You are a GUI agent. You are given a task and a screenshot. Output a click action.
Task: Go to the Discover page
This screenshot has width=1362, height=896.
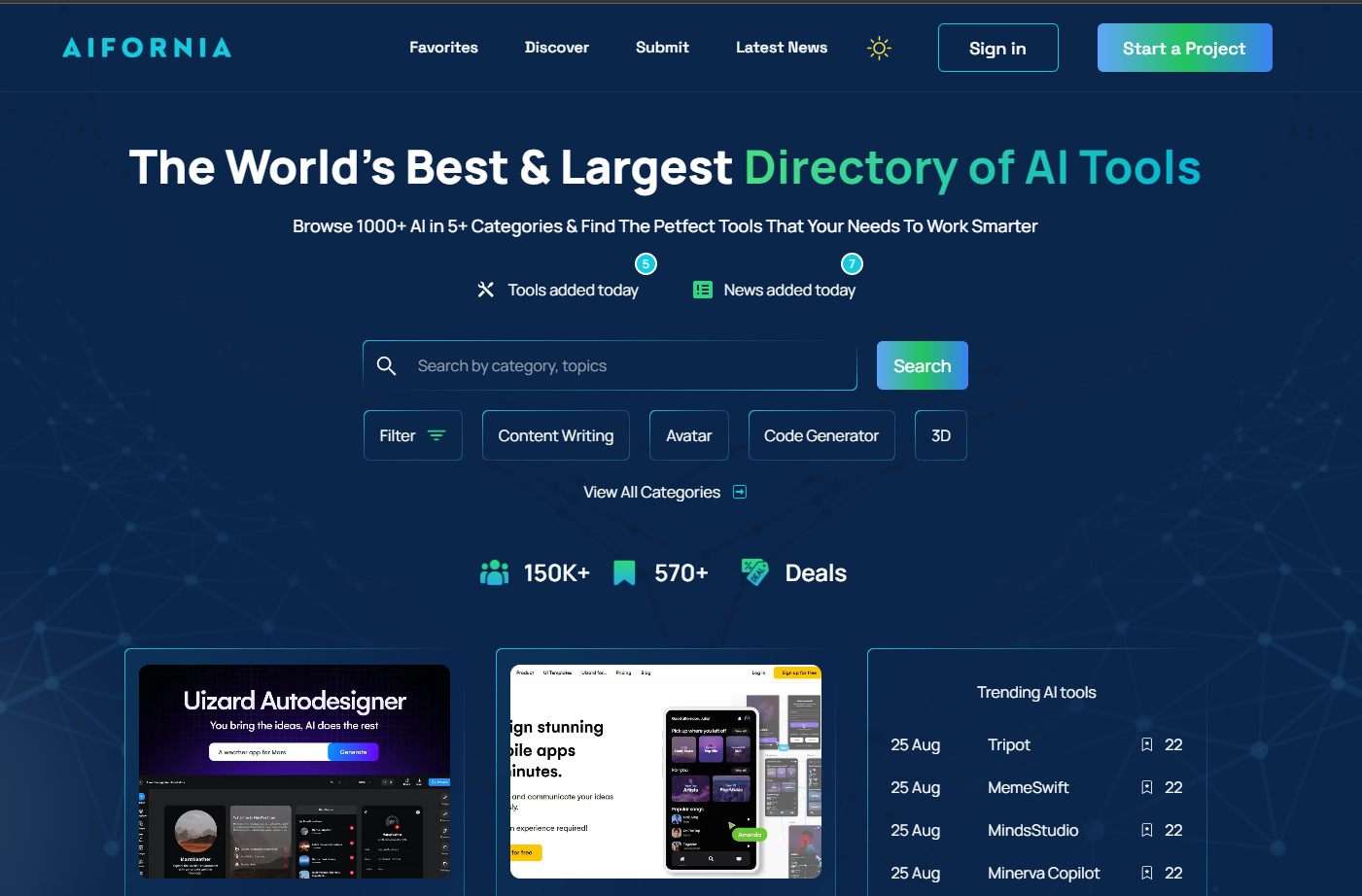[x=557, y=48]
